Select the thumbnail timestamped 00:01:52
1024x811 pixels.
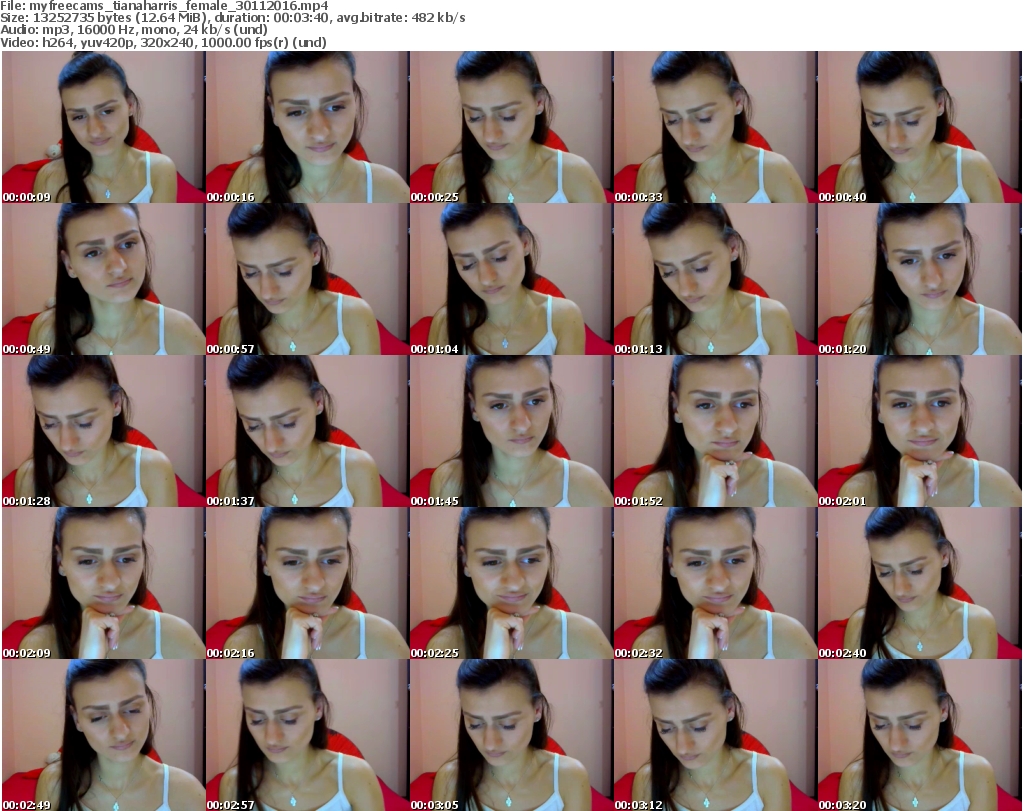pyautogui.click(x=715, y=432)
